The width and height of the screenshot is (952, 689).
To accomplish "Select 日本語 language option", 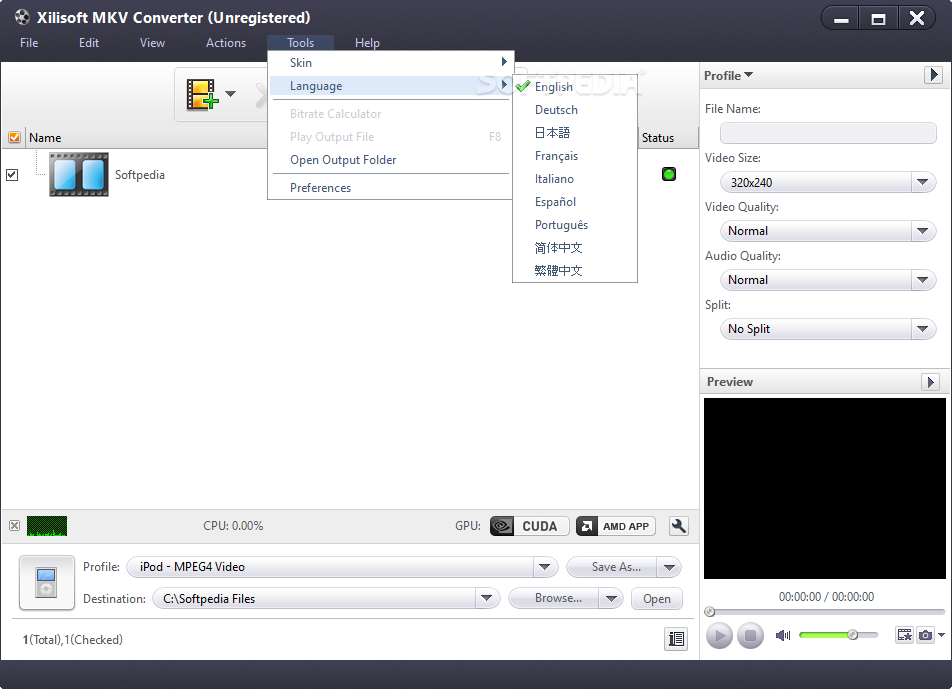I will pyautogui.click(x=575, y=133).
